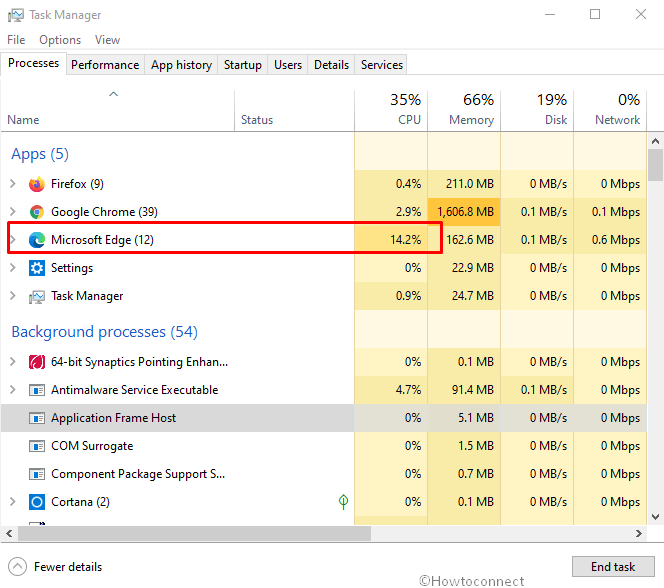The image size is (664, 588).
Task: Sort by the Name column header
Action: (x=118, y=110)
